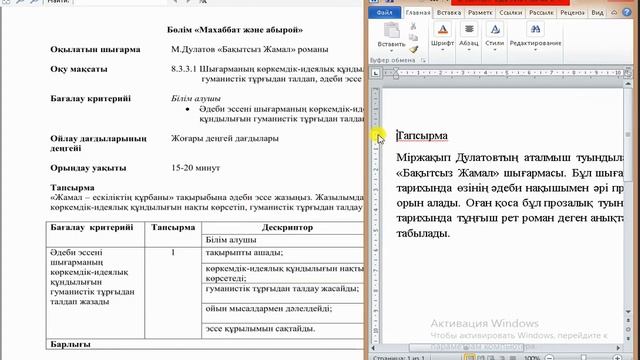The image size is (640, 360).
Task: Click the Білім алушы italic text
Action: point(196,98)
